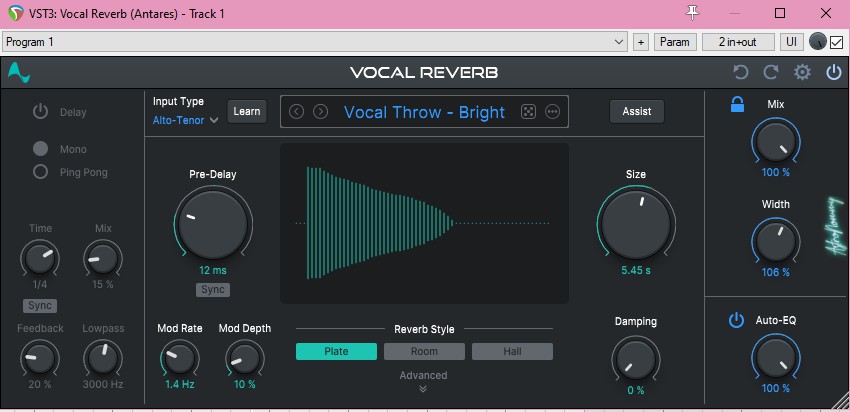Open the Program 1 preset dropdown
Screen dimensions: 850x412
(315, 42)
